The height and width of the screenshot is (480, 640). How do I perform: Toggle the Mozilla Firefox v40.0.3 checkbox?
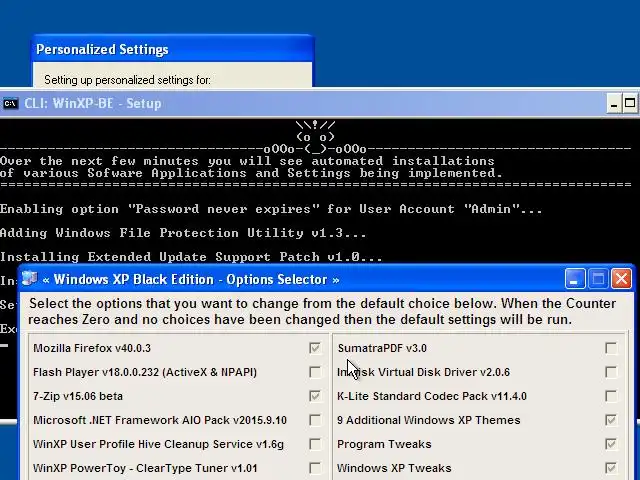click(x=315, y=348)
